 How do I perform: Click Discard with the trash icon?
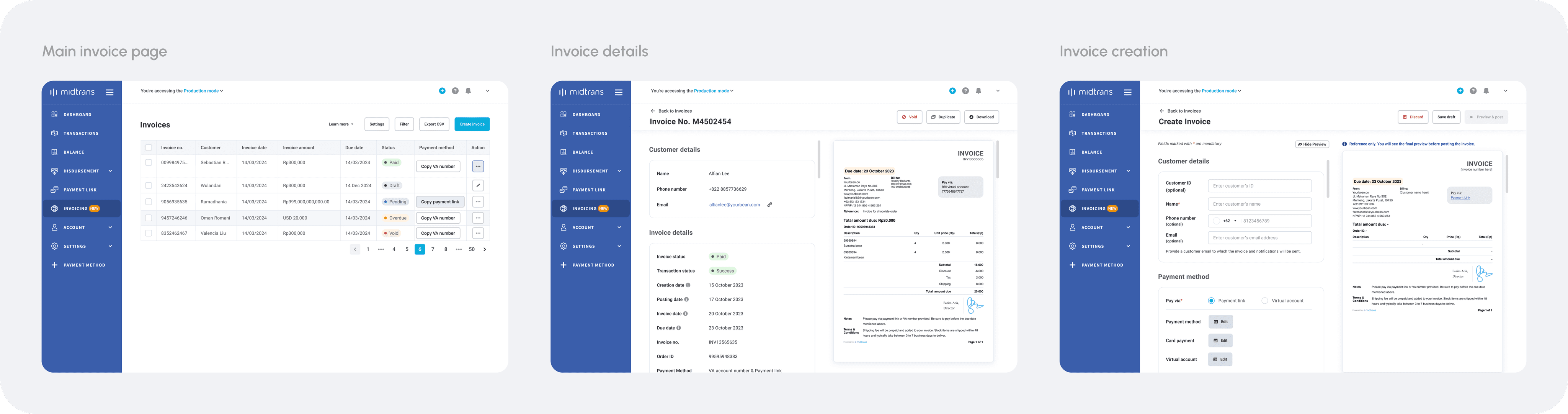[x=1413, y=117]
